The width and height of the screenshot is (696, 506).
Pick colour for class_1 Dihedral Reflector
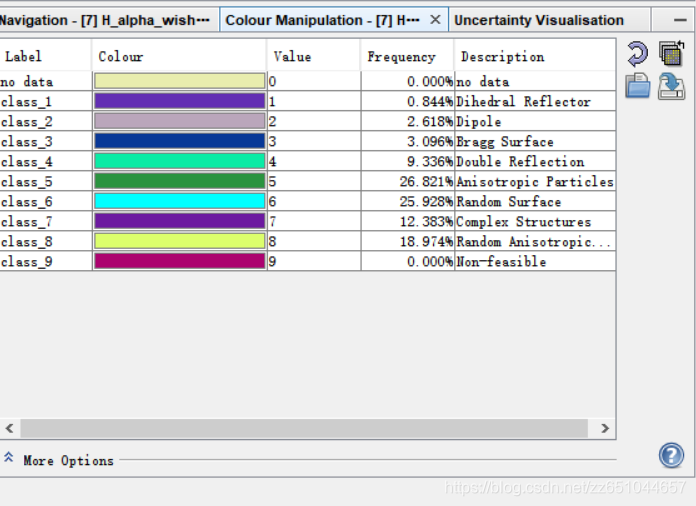click(x=180, y=101)
